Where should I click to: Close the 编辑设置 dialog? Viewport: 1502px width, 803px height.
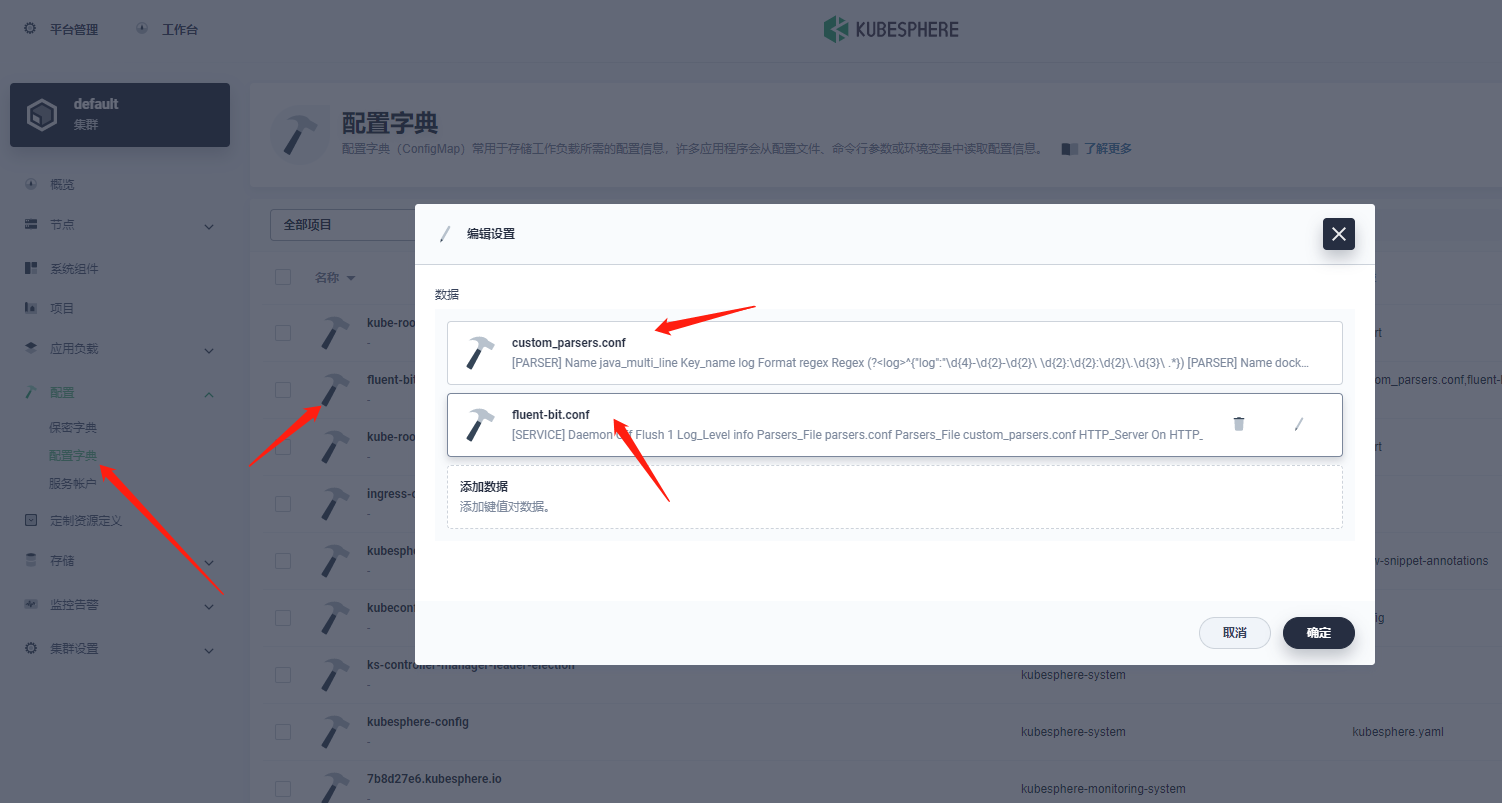(1339, 234)
